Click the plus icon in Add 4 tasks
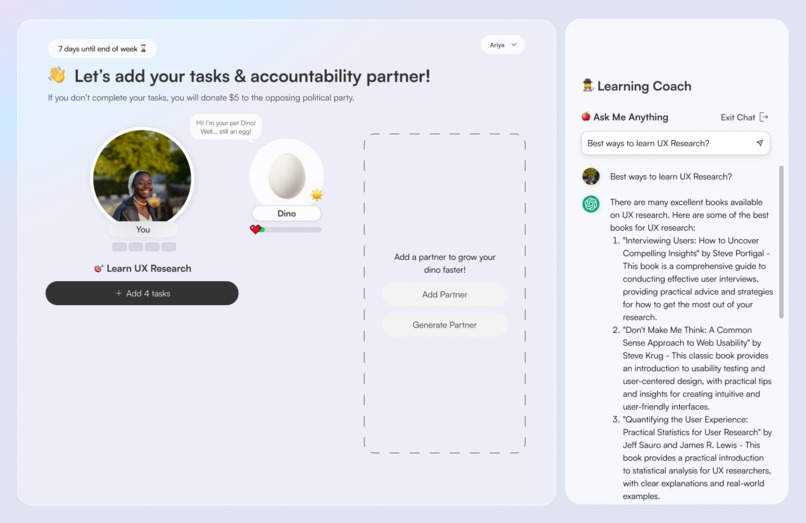The height and width of the screenshot is (523, 806). (x=119, y=293)
